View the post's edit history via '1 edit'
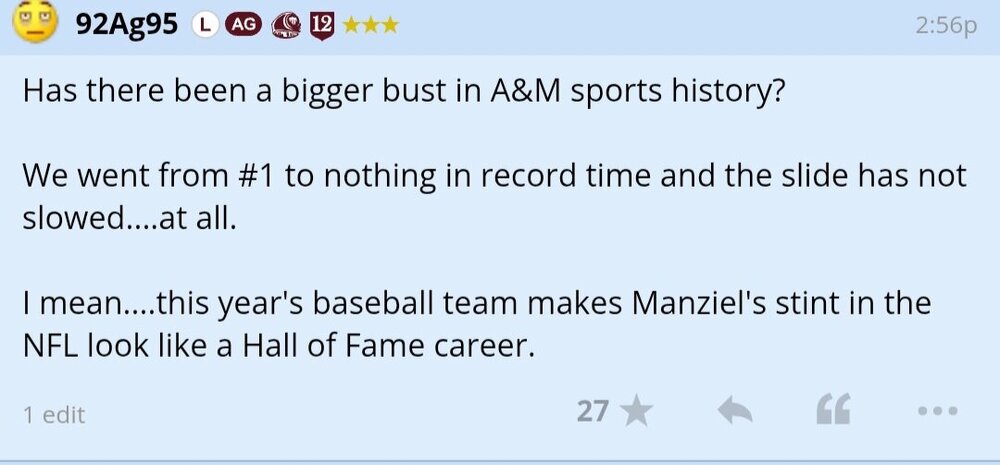The height and width of the screenshot is (465, 1000). click(x=54, y=414)
